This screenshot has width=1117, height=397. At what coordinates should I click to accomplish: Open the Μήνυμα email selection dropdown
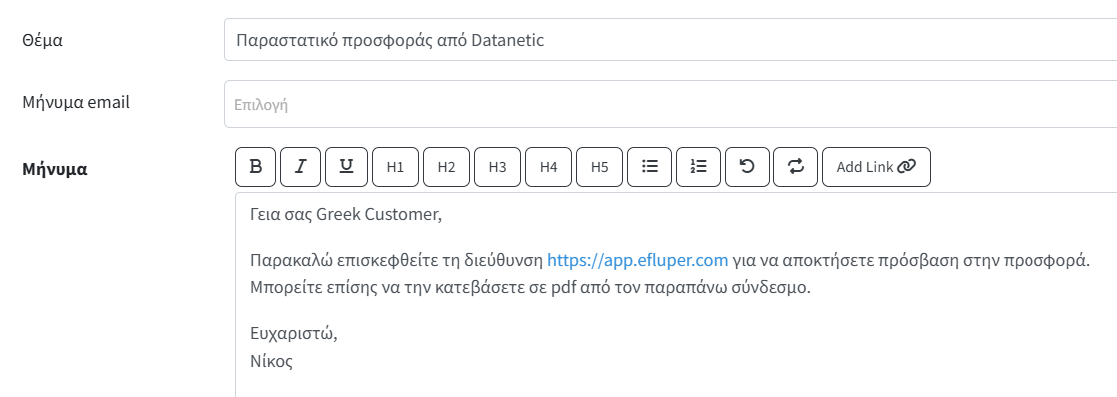(670, 104)
